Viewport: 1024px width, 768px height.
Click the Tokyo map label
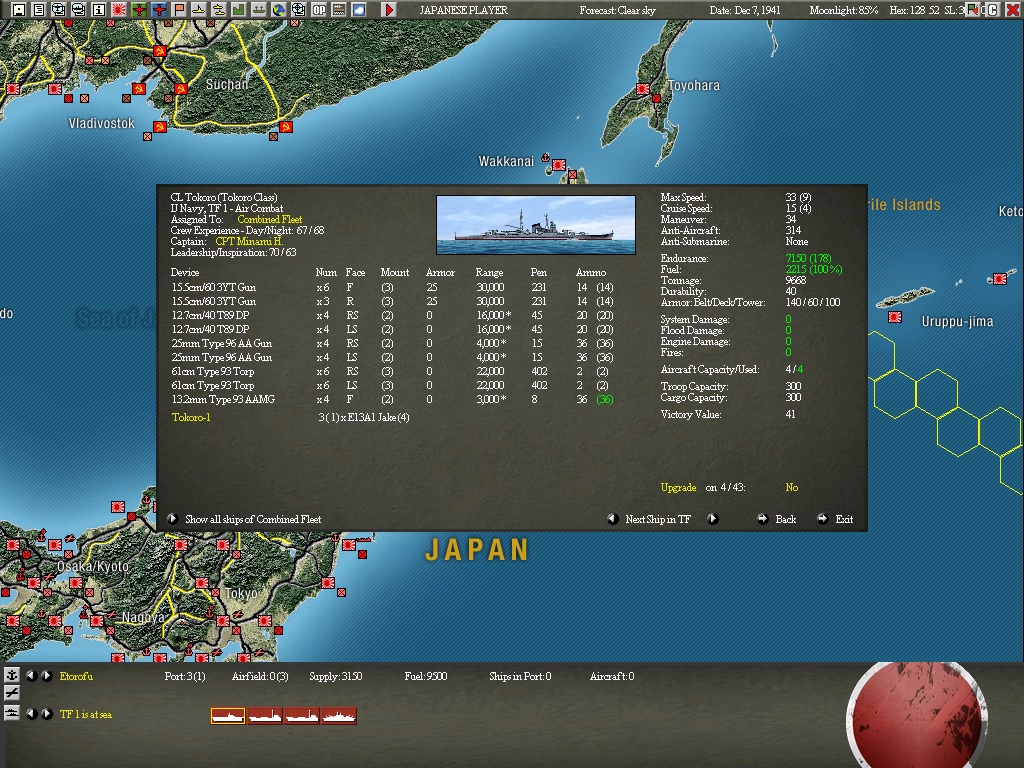[241, 594]
